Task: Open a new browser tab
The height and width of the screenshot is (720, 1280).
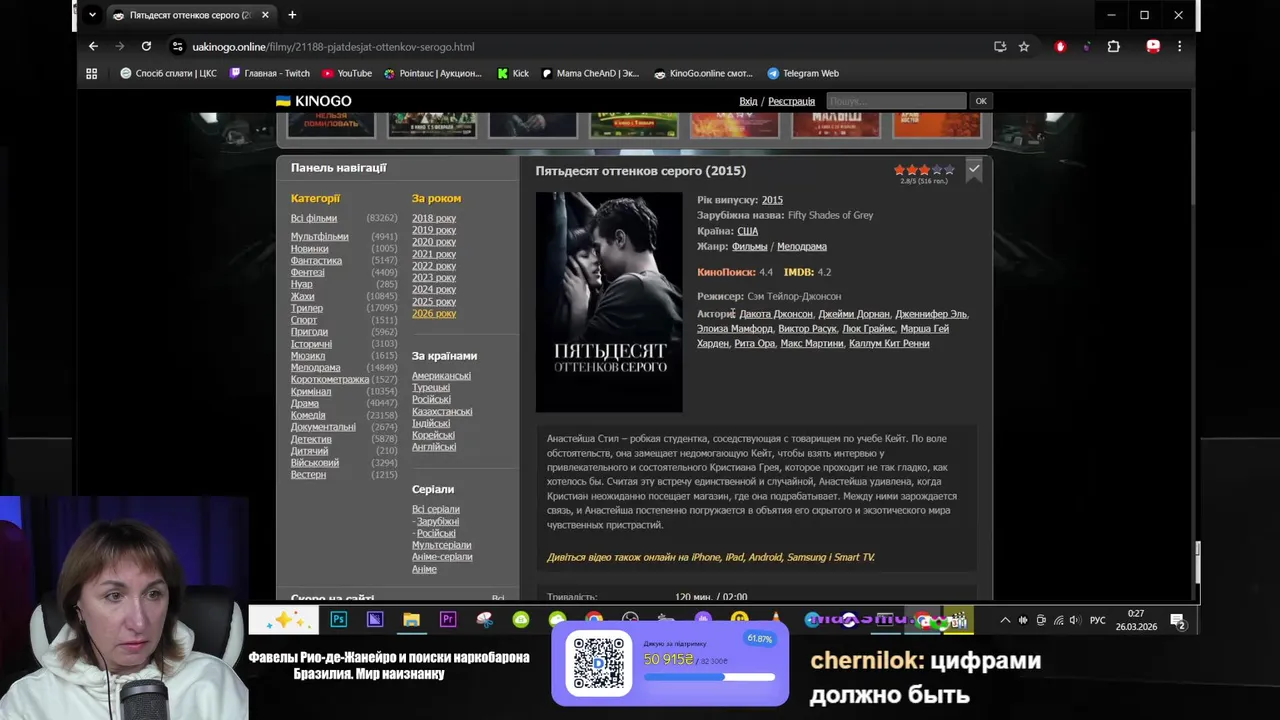Action: (292, 15)
